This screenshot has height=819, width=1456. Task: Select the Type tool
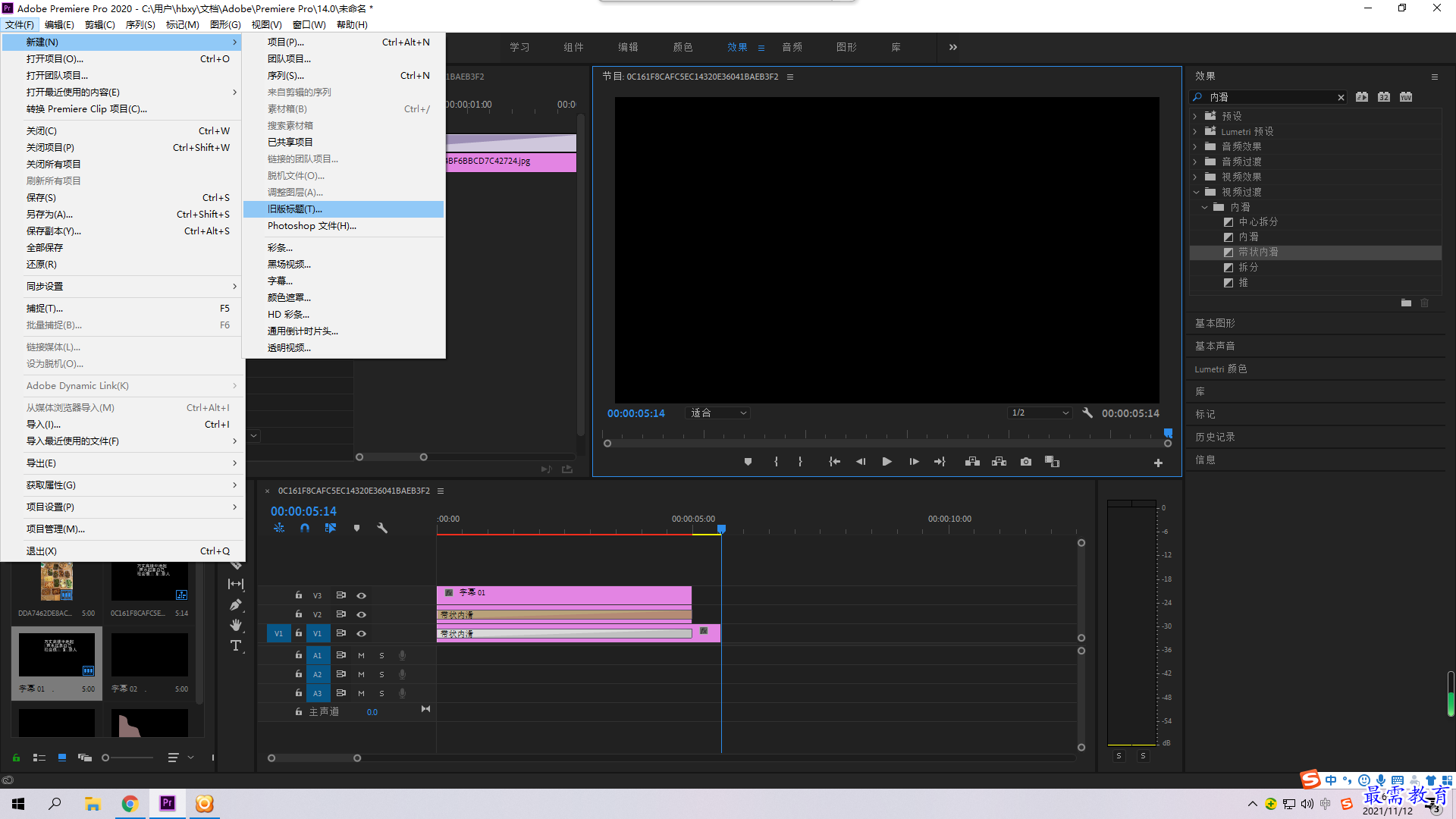(x=236, y=646)
